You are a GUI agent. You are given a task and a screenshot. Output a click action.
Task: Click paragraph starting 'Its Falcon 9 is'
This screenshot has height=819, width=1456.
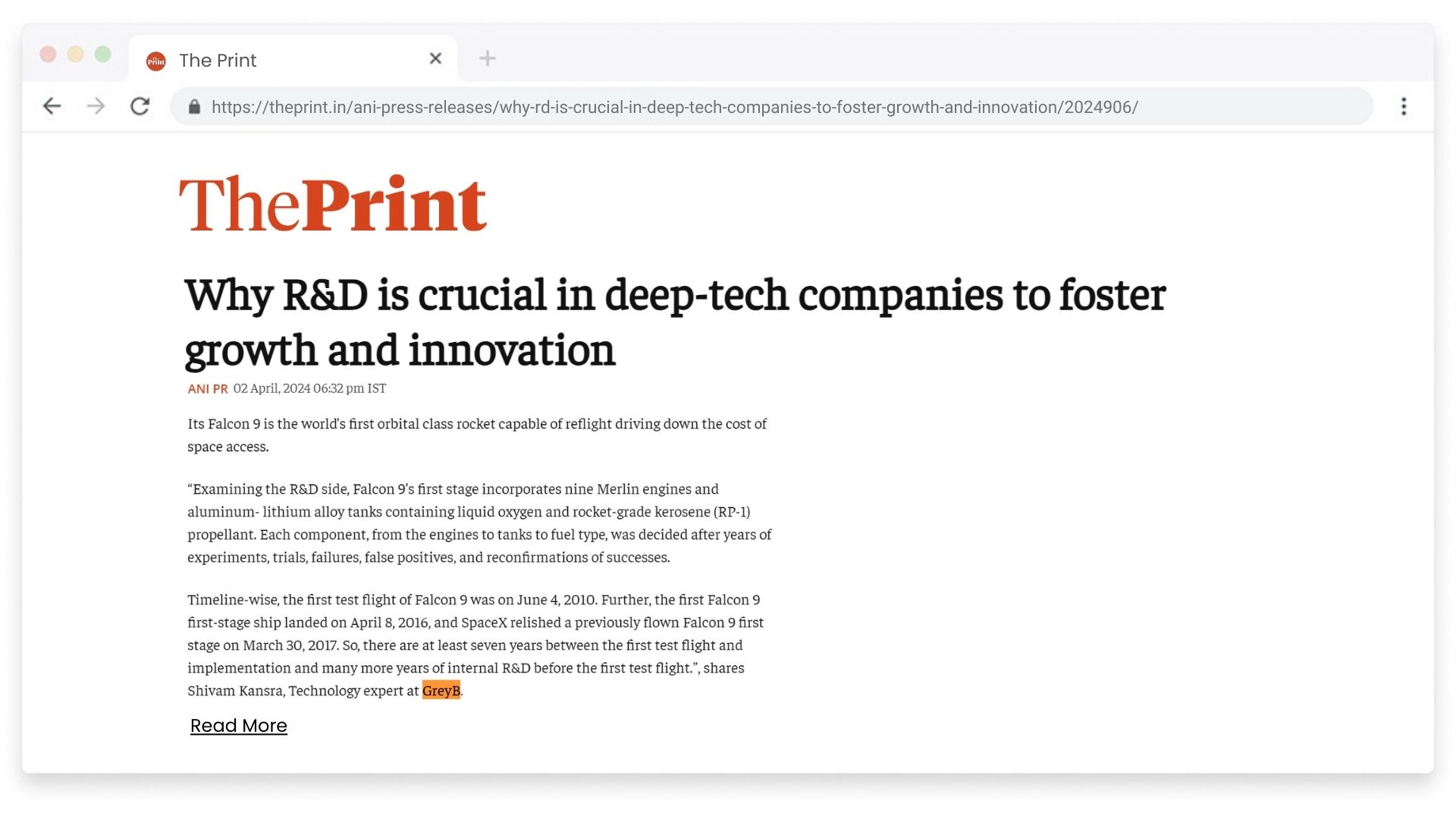click(x=477, y=435)
